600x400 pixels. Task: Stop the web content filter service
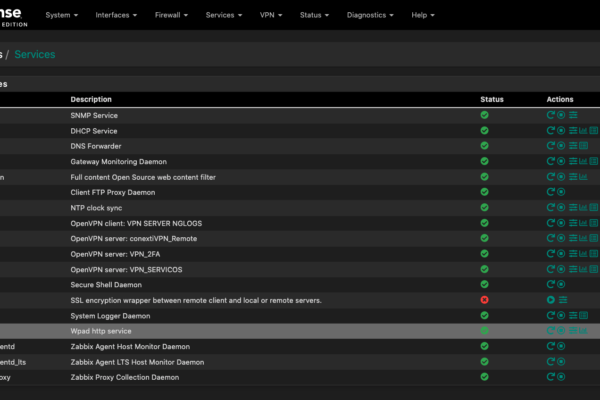561,177
